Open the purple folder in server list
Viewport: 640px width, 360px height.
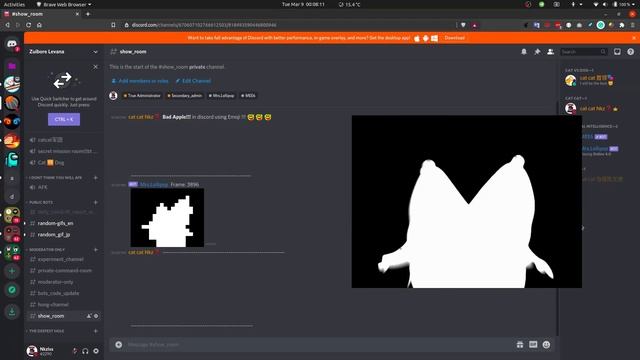12,66
